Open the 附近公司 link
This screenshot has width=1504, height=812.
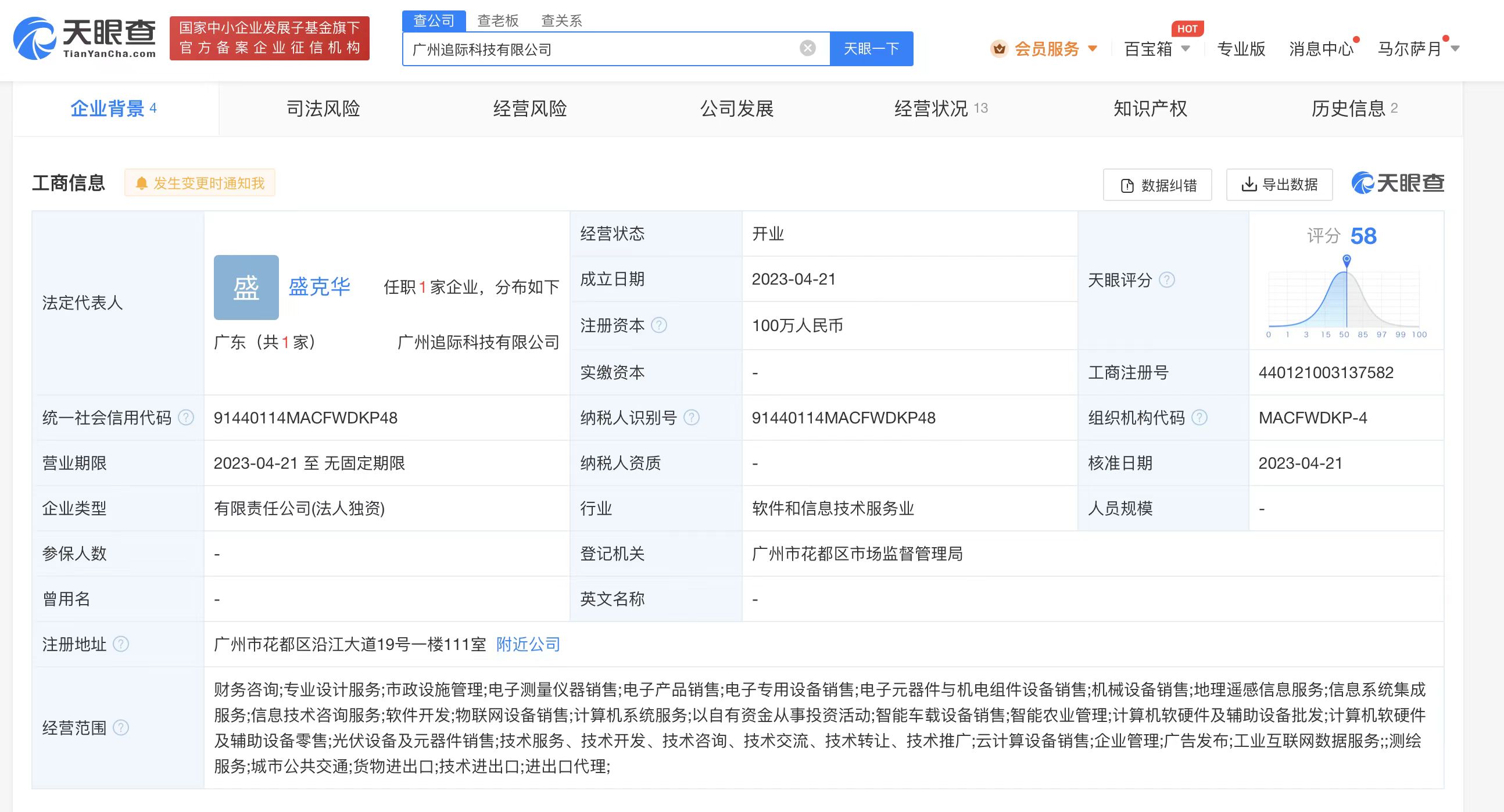point(528,644)
